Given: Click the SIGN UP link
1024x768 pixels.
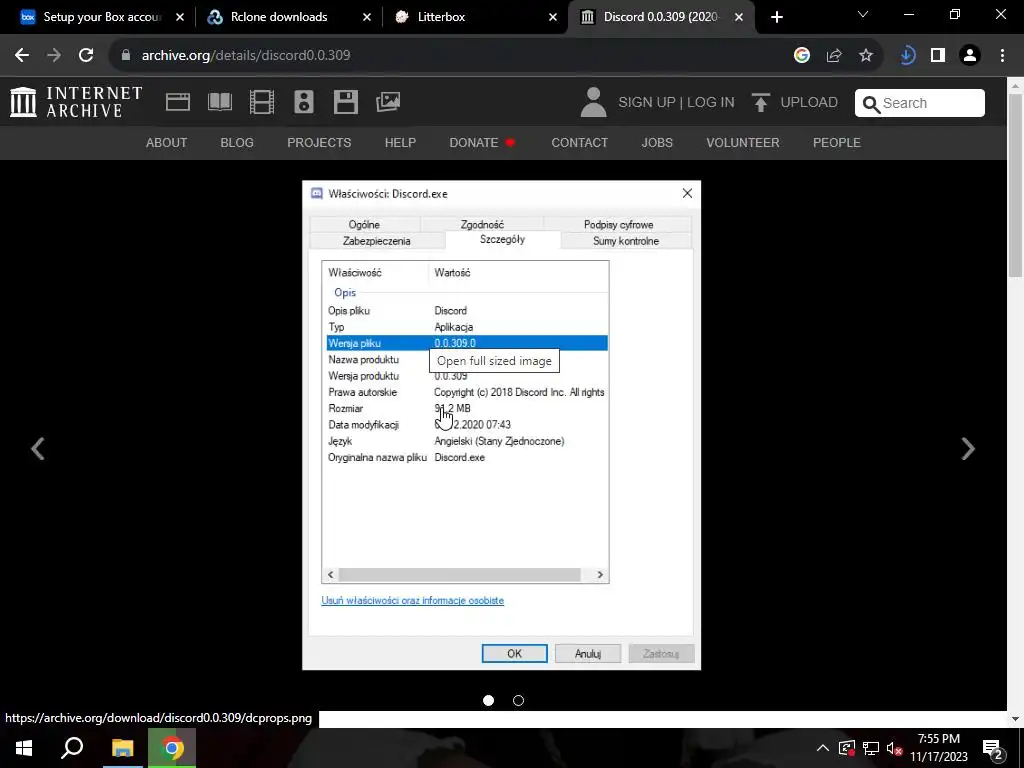Looking at the screenshot, I should click(x=647, y=103).
